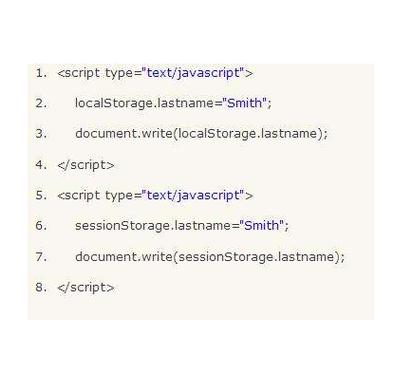Click sessionStorage.lastname assignment on line 6
Image resolution: width=393 pixels, height=392 pixels.
[x=182, y=226]
